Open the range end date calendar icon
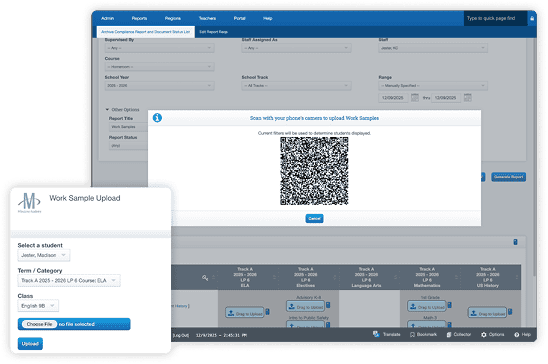Image resolution: width=548 pixels, height=364 pixels. click(467, 97)
